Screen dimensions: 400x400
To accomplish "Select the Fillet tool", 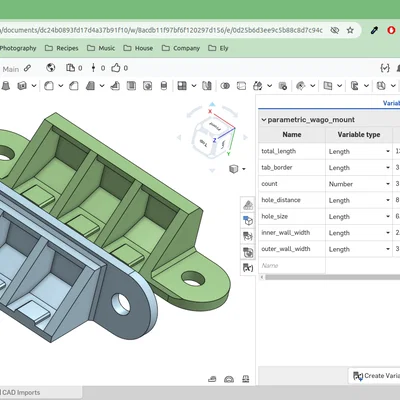I will pyautogui.click(x=49, y=86).
